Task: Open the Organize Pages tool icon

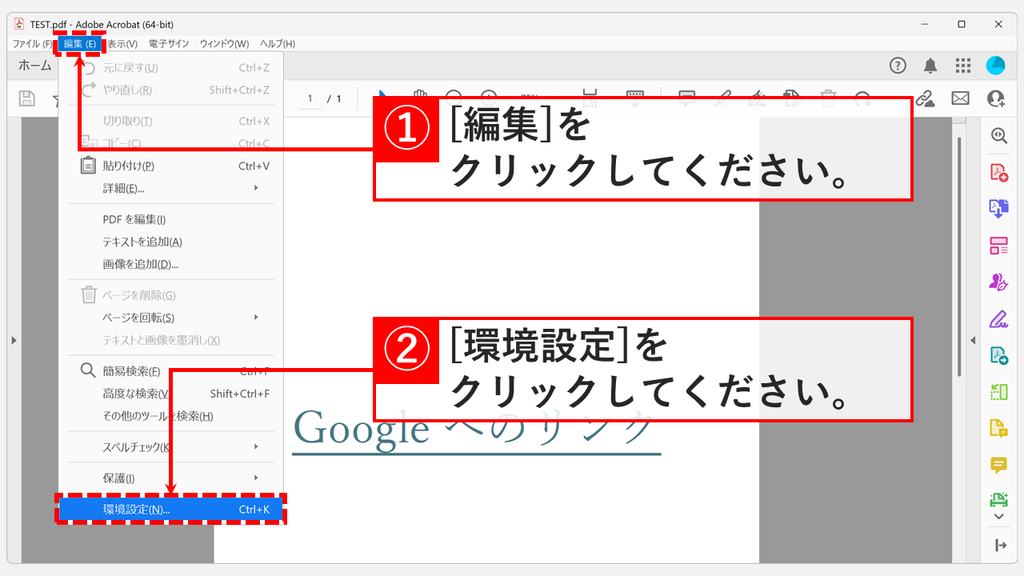Action: (999, 246)
